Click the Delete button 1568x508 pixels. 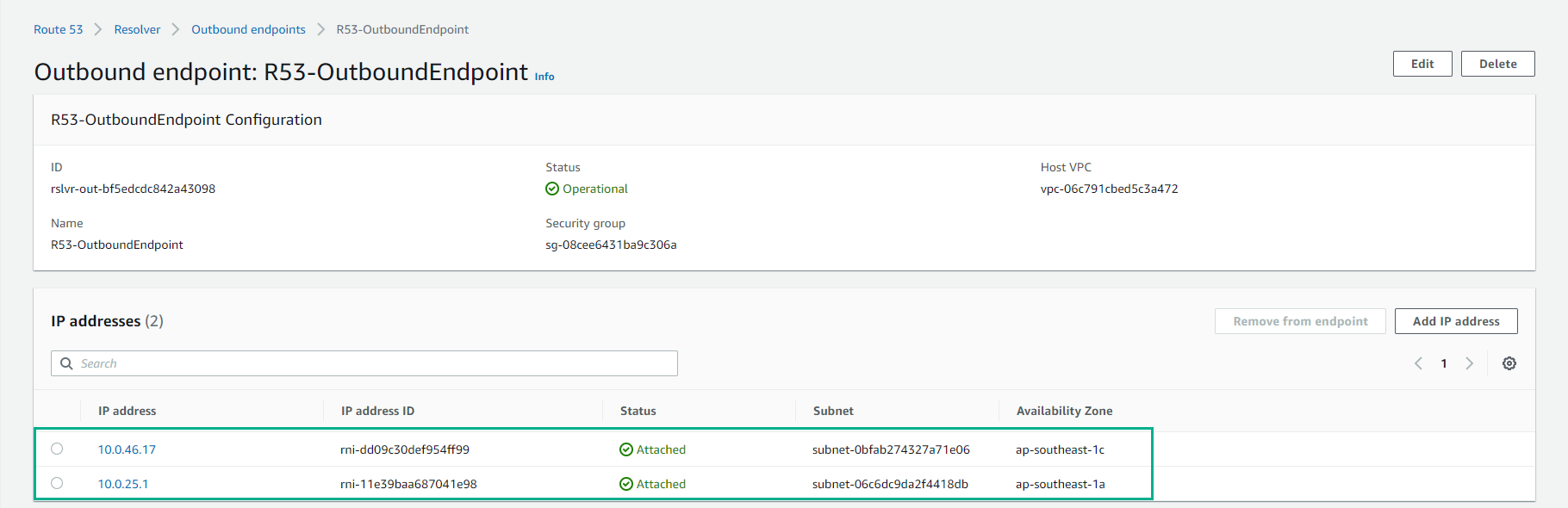coord(1498,64)
